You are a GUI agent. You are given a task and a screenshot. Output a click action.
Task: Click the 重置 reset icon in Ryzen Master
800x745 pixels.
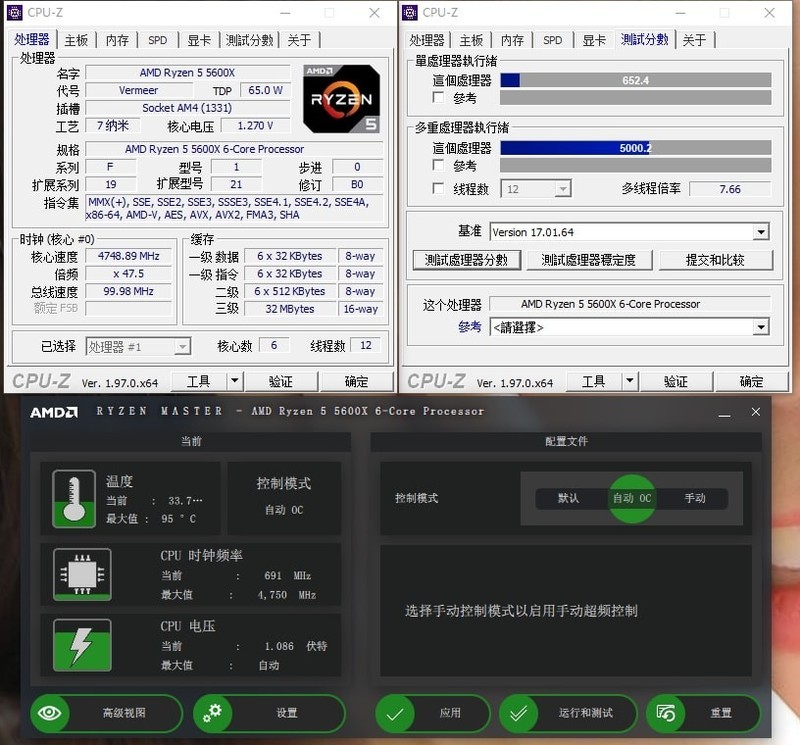click(x=666, y=713)
